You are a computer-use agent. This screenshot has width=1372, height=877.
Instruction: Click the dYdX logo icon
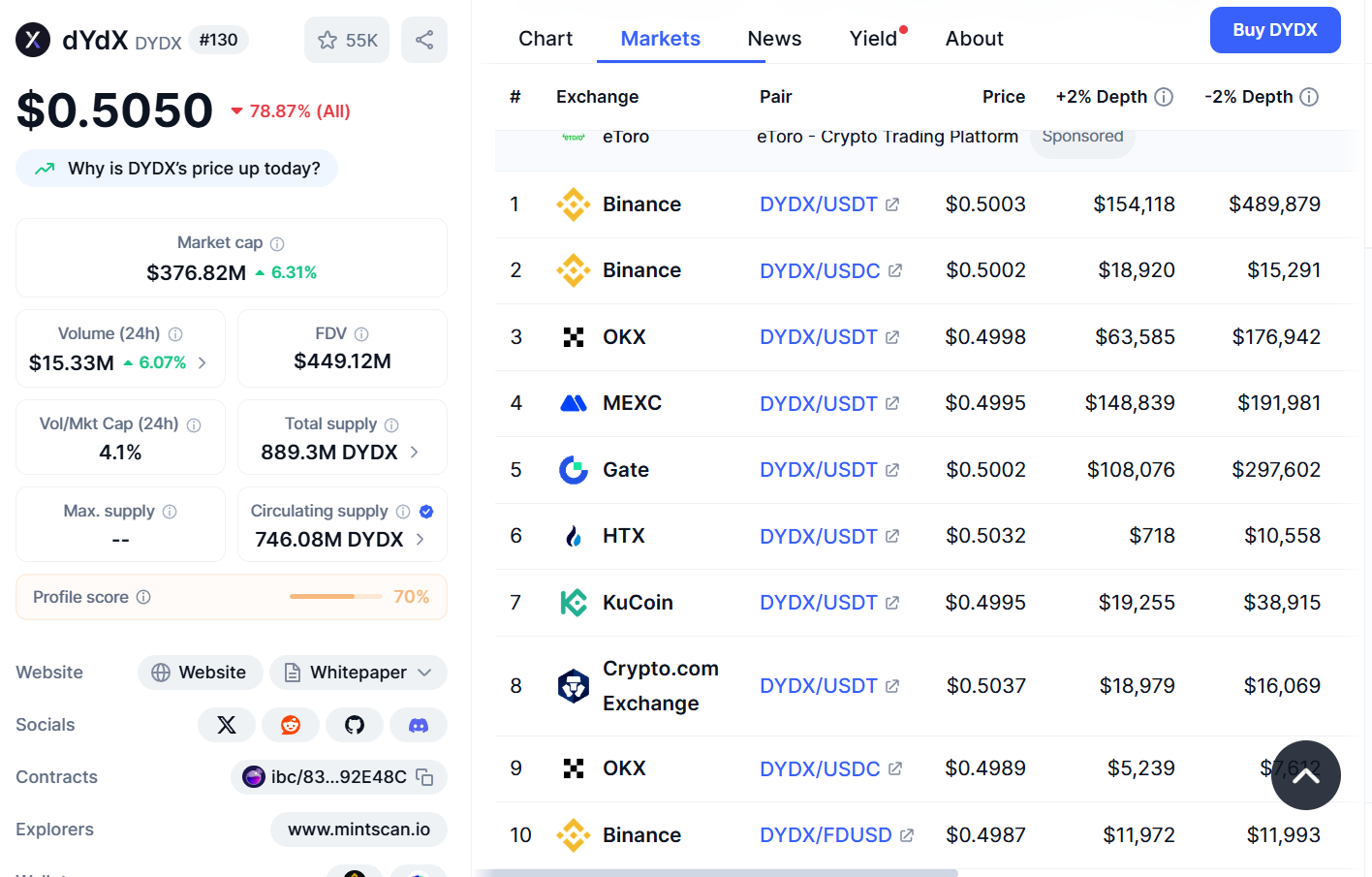[33, 40]
